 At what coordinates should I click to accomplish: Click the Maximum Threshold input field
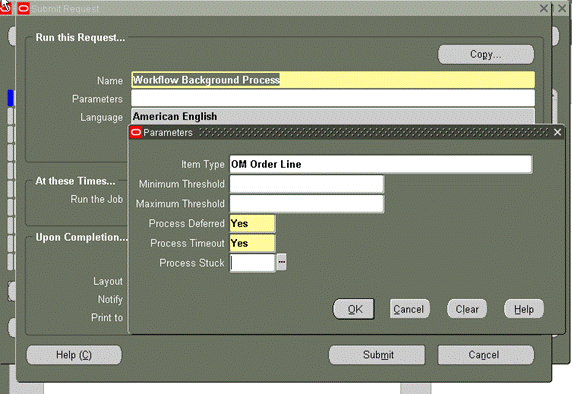click(307, 204)
